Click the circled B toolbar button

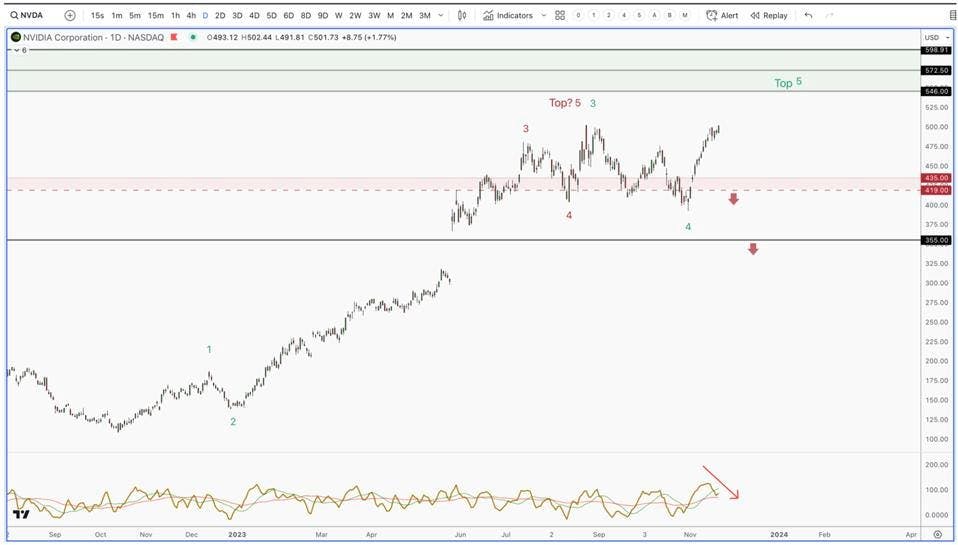(670, 15)
